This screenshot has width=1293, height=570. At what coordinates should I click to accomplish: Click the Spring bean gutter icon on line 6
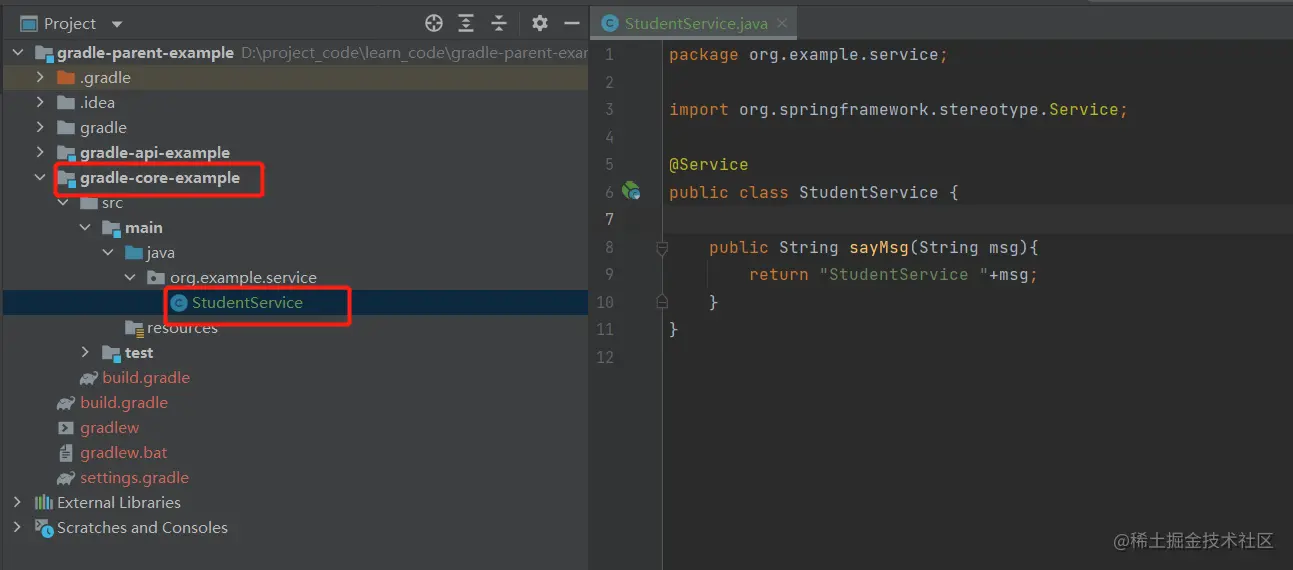(631, 190)
